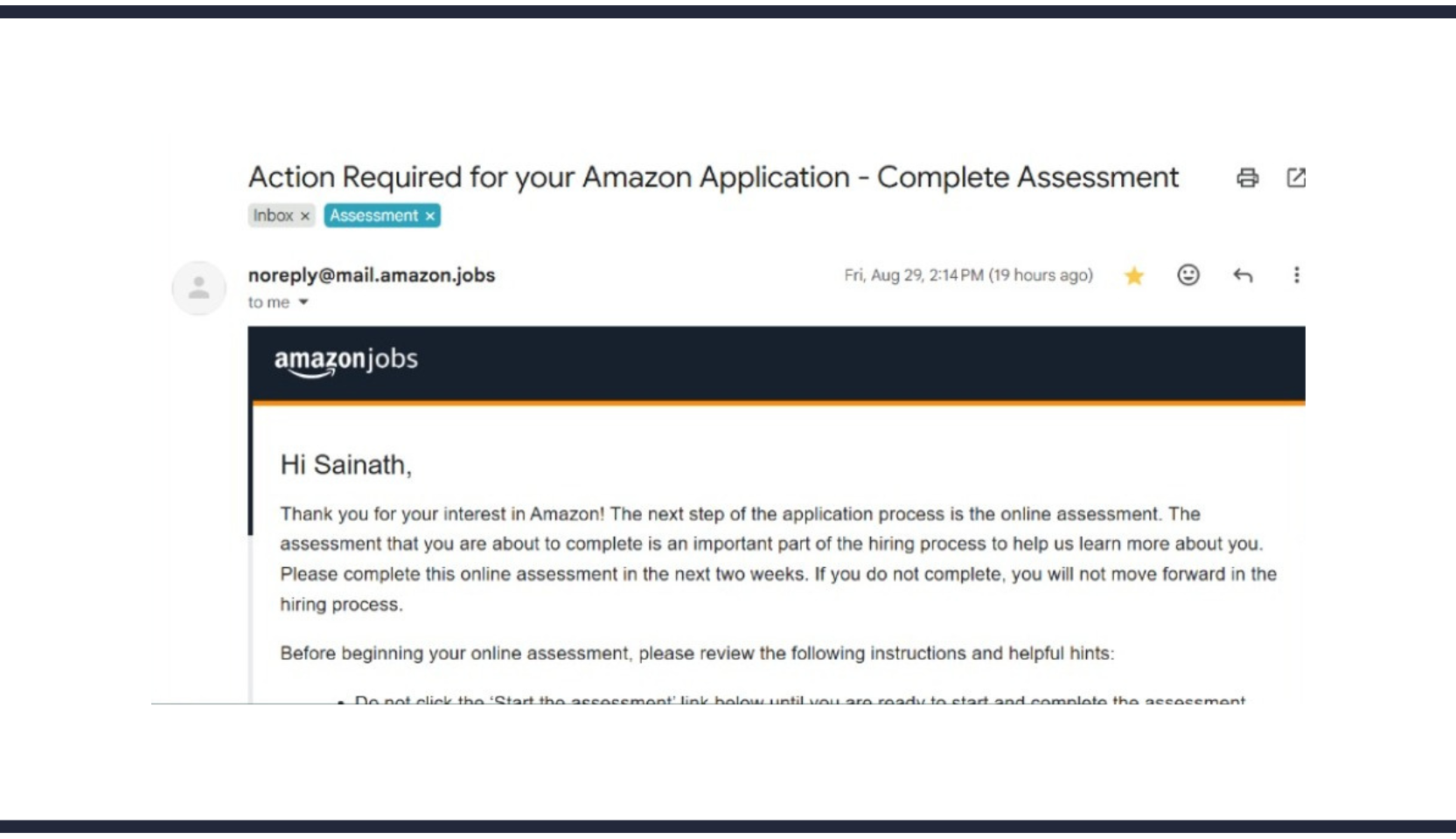This screenshot has height=839, width=1456.
Task: Remove the Inbox label with its x
Action: coord(305,216)
